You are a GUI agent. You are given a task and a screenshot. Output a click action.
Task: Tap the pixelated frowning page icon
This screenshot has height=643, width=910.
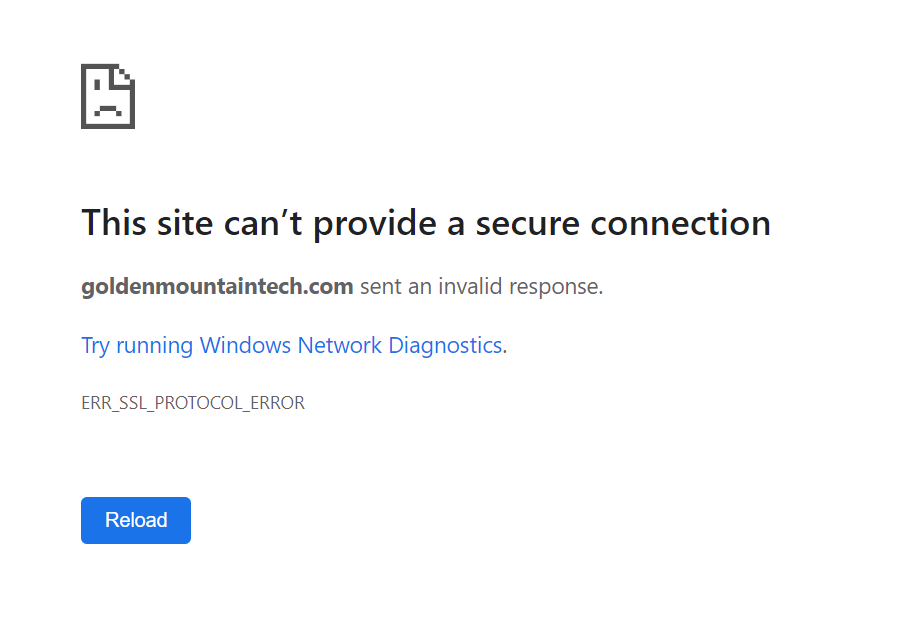[108, 96]
